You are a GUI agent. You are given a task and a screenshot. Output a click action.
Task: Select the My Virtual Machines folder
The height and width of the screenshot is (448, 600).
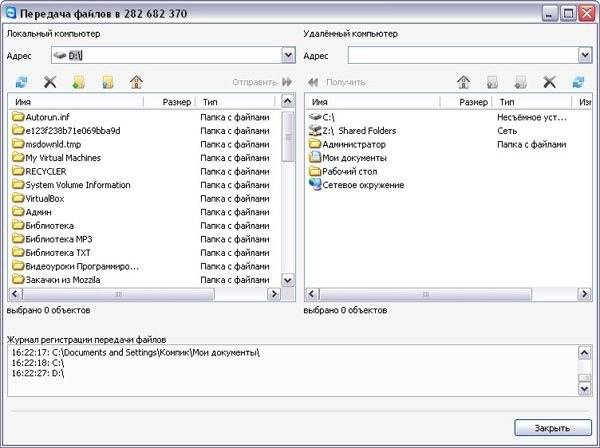click(x=56, y=158)
